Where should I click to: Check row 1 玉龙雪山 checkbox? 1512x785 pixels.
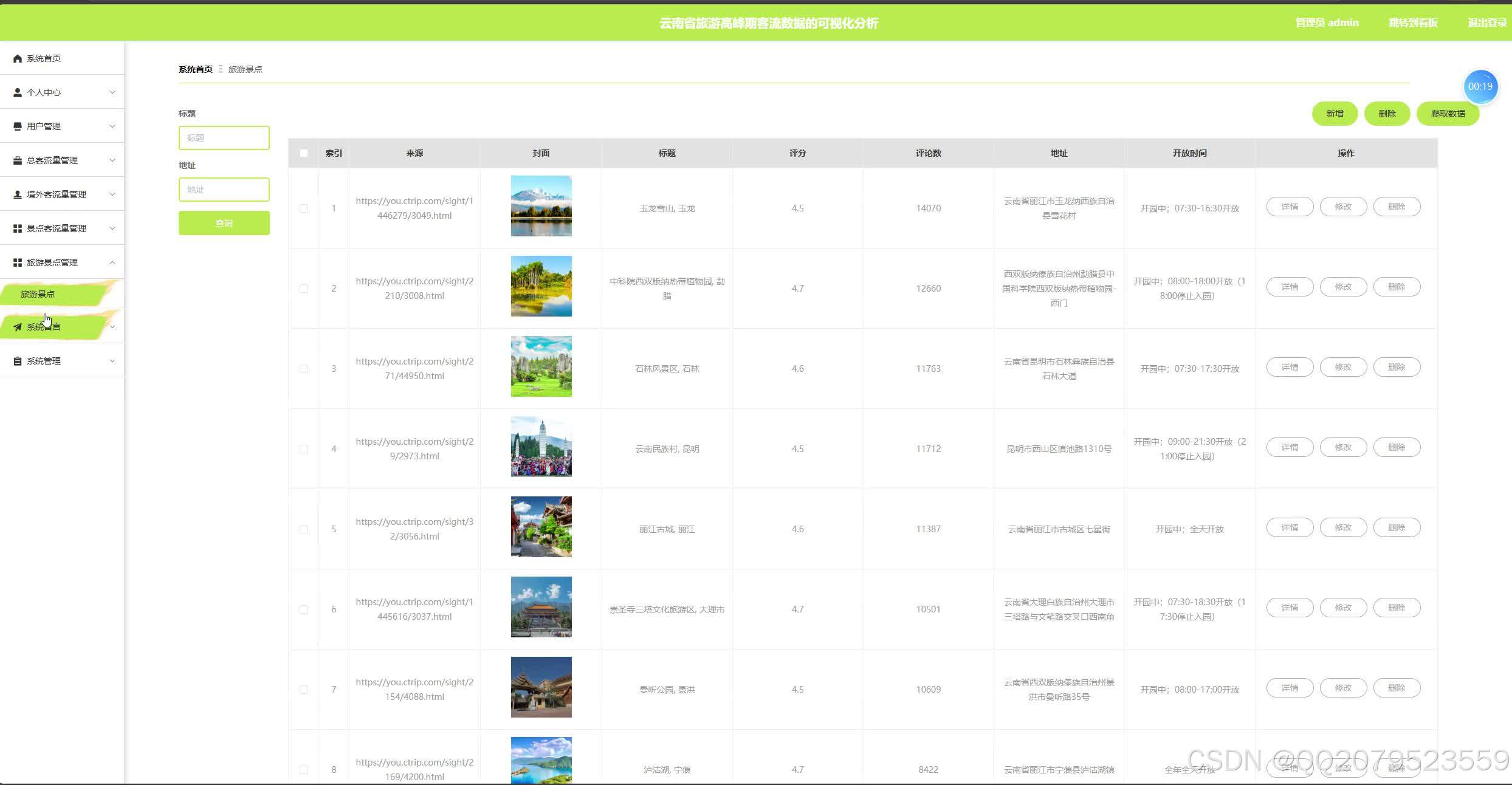pyautogui.click(x=304, y=208)
